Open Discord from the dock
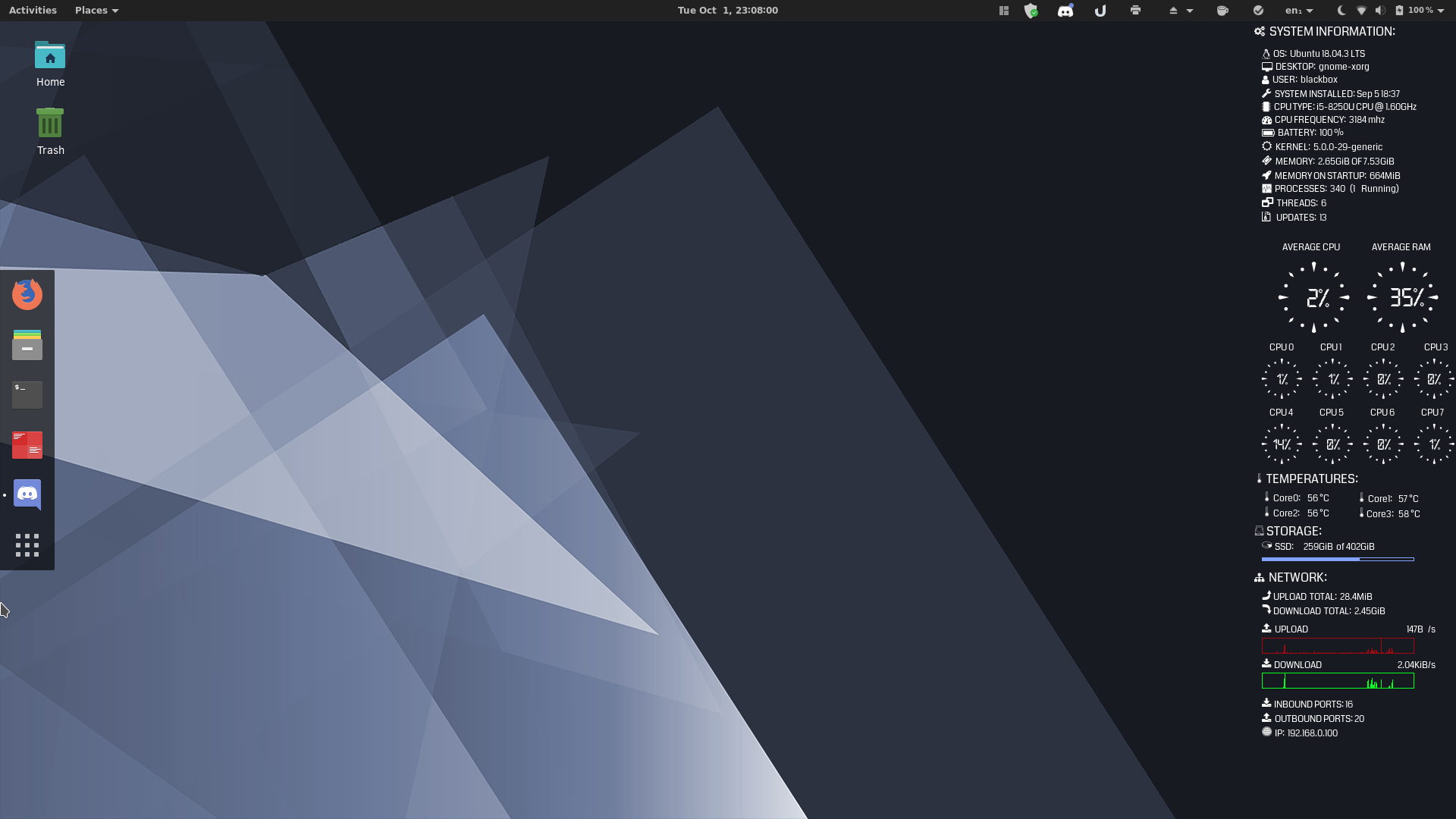This screenshot has width=1456, height=819. tap(27, 495)
